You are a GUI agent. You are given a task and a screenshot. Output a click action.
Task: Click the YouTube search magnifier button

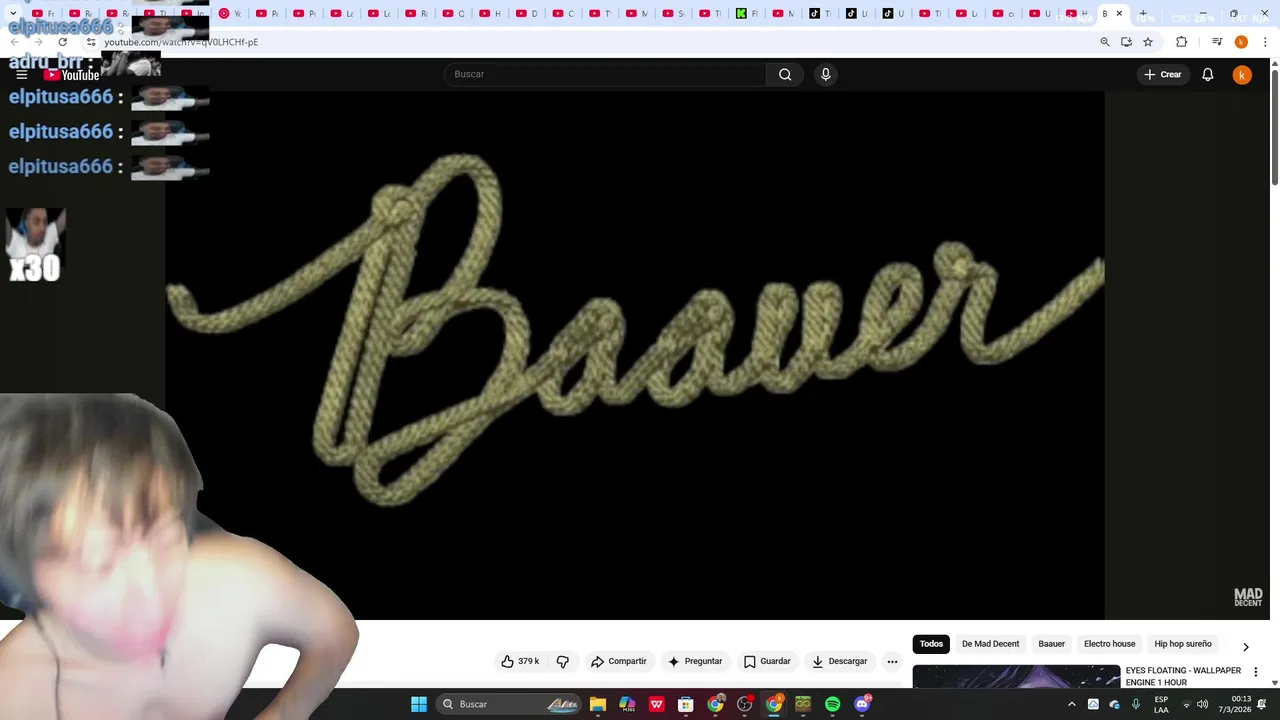pos(785,74)
